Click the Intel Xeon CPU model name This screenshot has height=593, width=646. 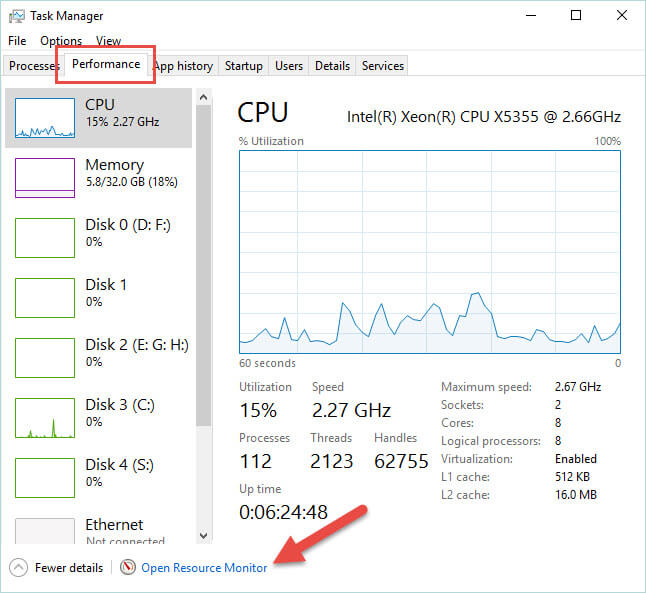pyautogui.click(x=484, y=117)
